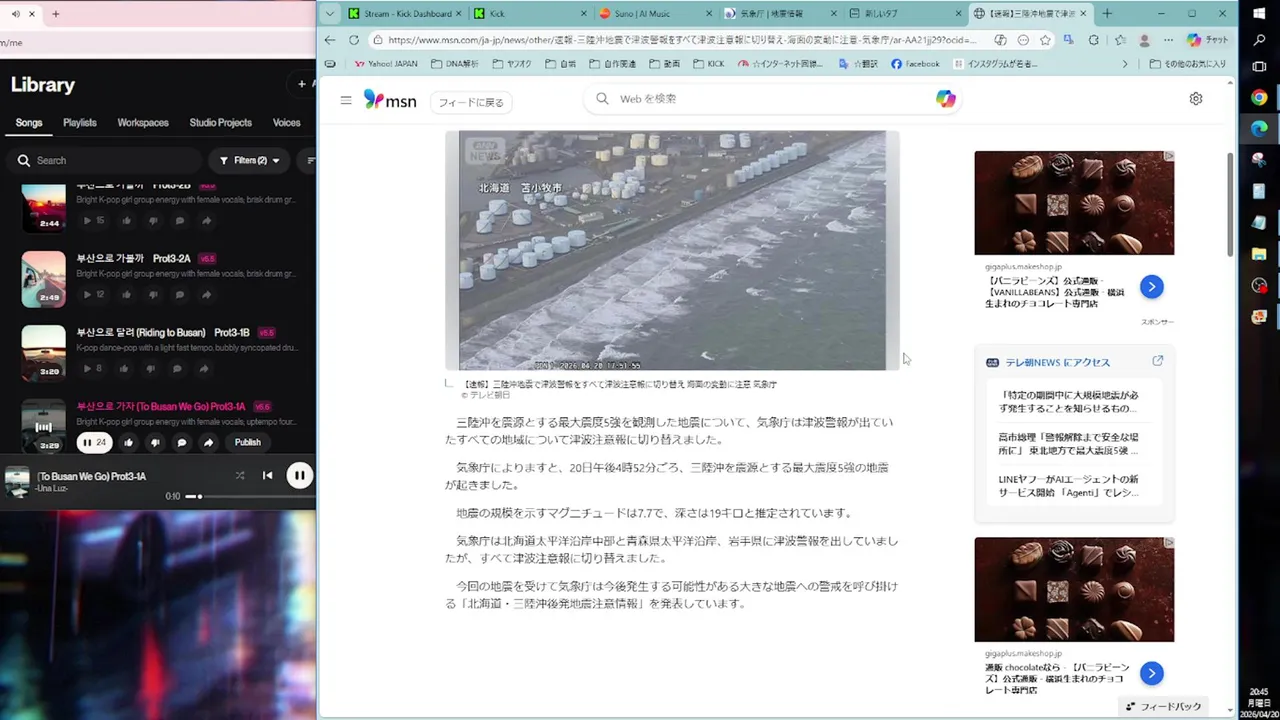Open the Filters (2) dropdown in Library
Screen dimensions: 1280x720
coord(249,160)
